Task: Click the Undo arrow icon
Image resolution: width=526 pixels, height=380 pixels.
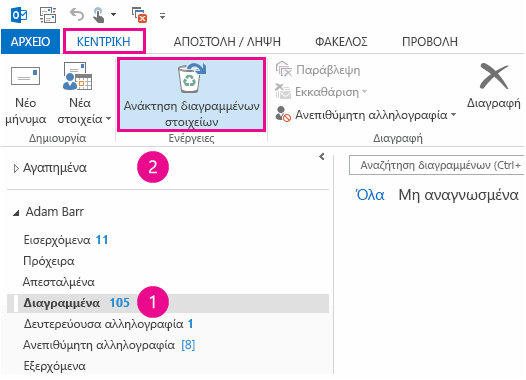Action: [x=76, y=15]
